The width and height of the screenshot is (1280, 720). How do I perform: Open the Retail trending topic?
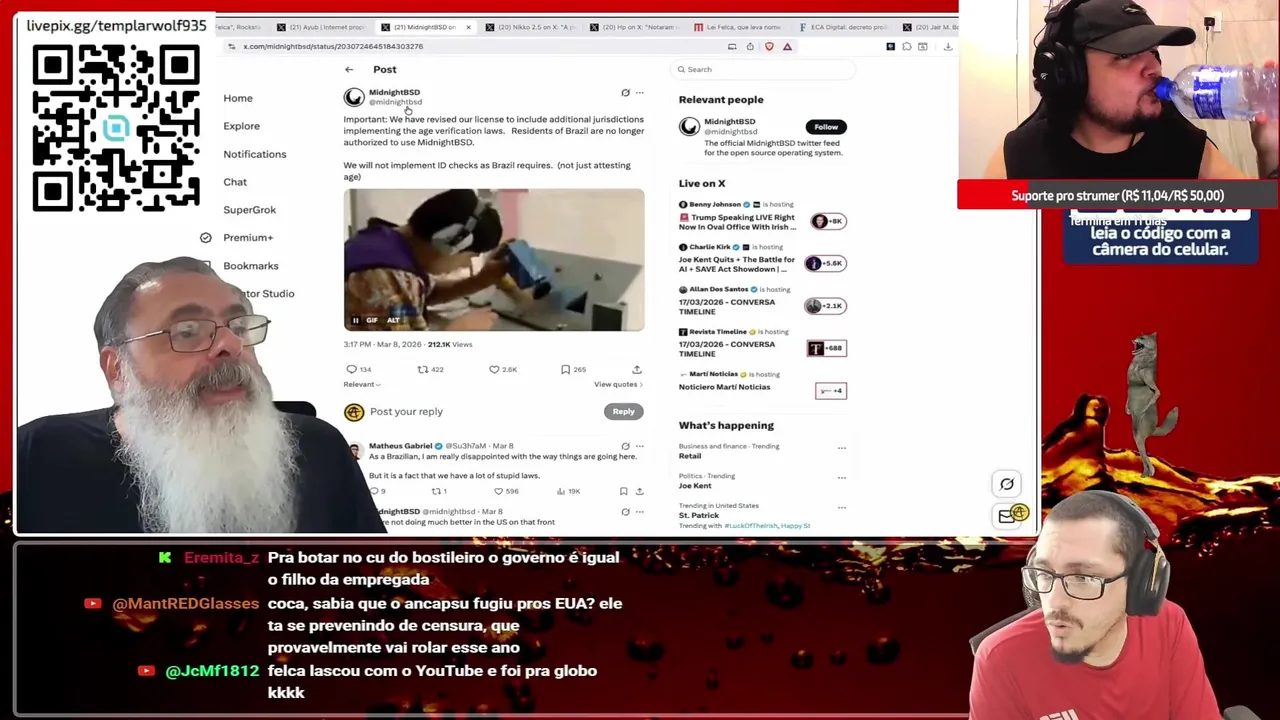pyautogui.click(x=690, y=456)
